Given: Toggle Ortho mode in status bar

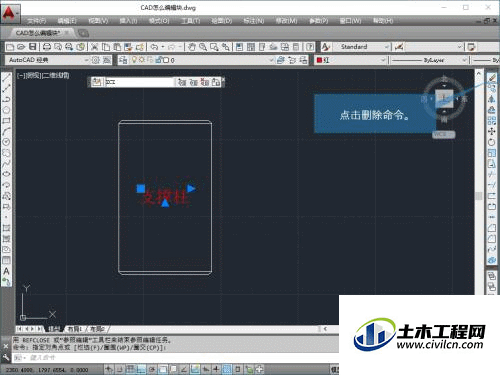Looking at the screenshot, I should click(141, 369).
